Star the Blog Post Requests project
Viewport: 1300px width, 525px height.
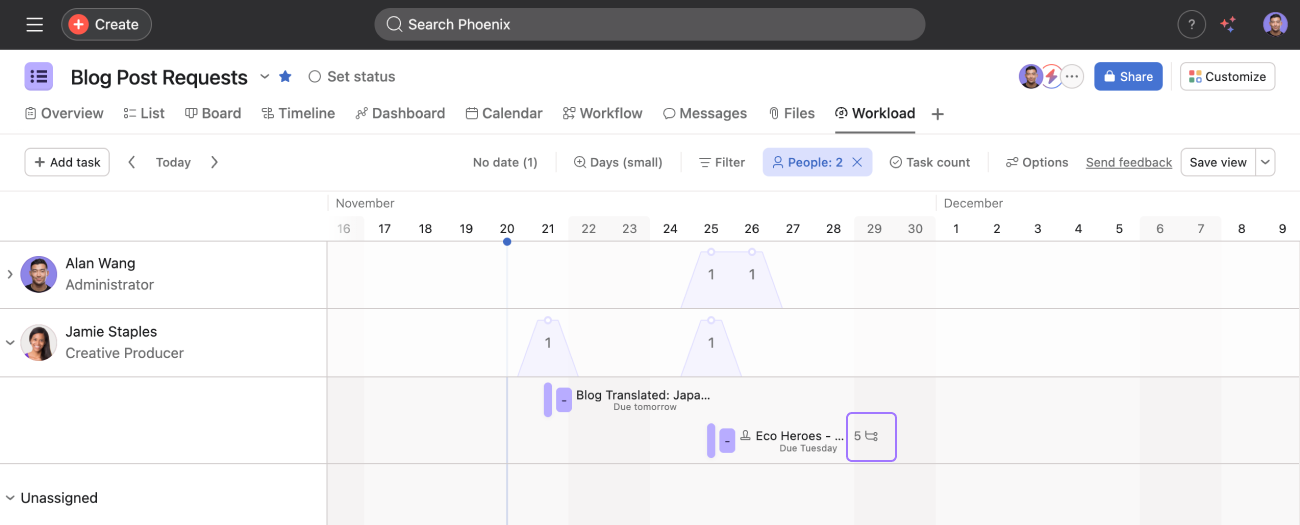(285, 76)
